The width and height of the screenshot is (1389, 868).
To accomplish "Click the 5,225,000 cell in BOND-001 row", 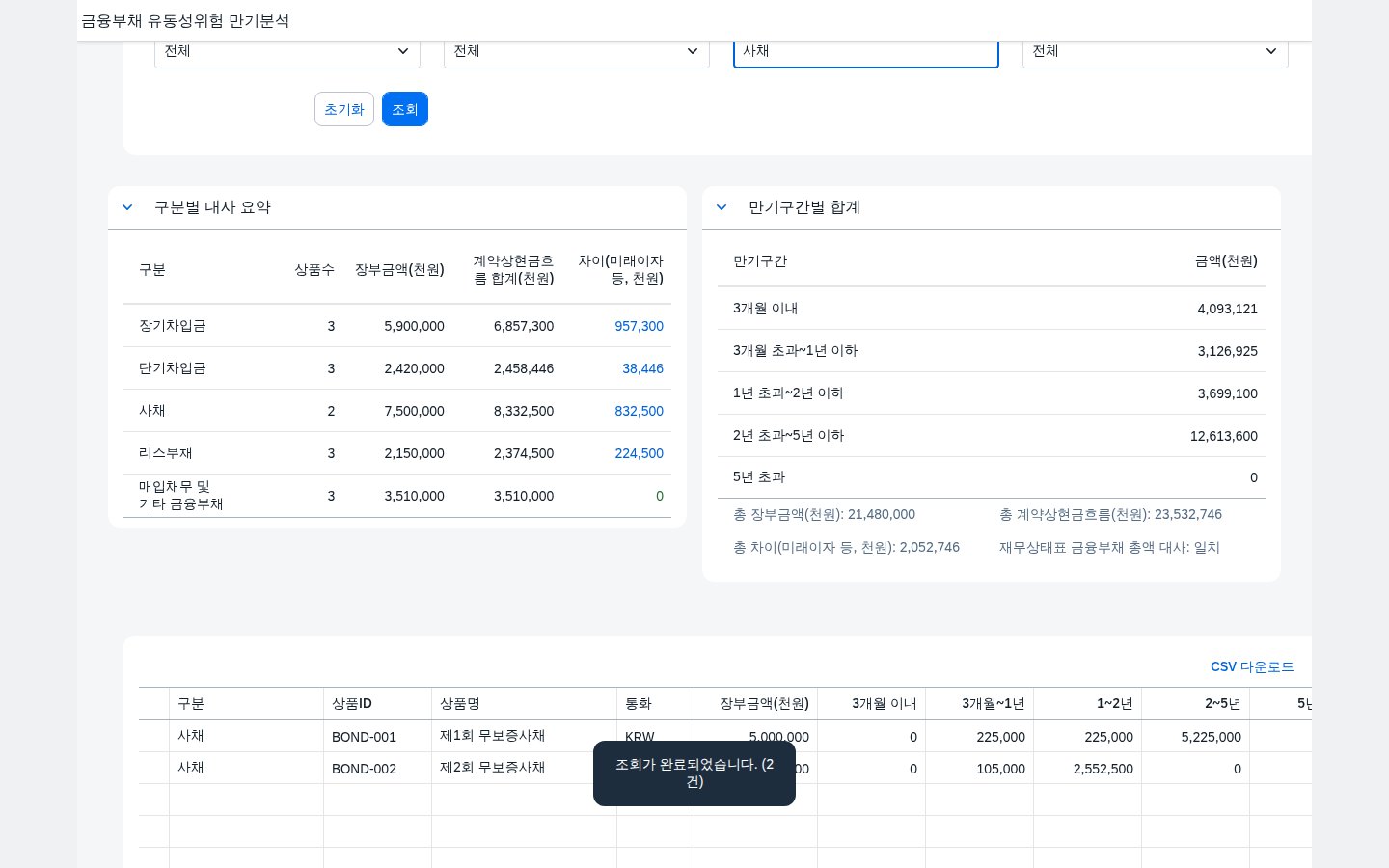I will point(1195,737).
